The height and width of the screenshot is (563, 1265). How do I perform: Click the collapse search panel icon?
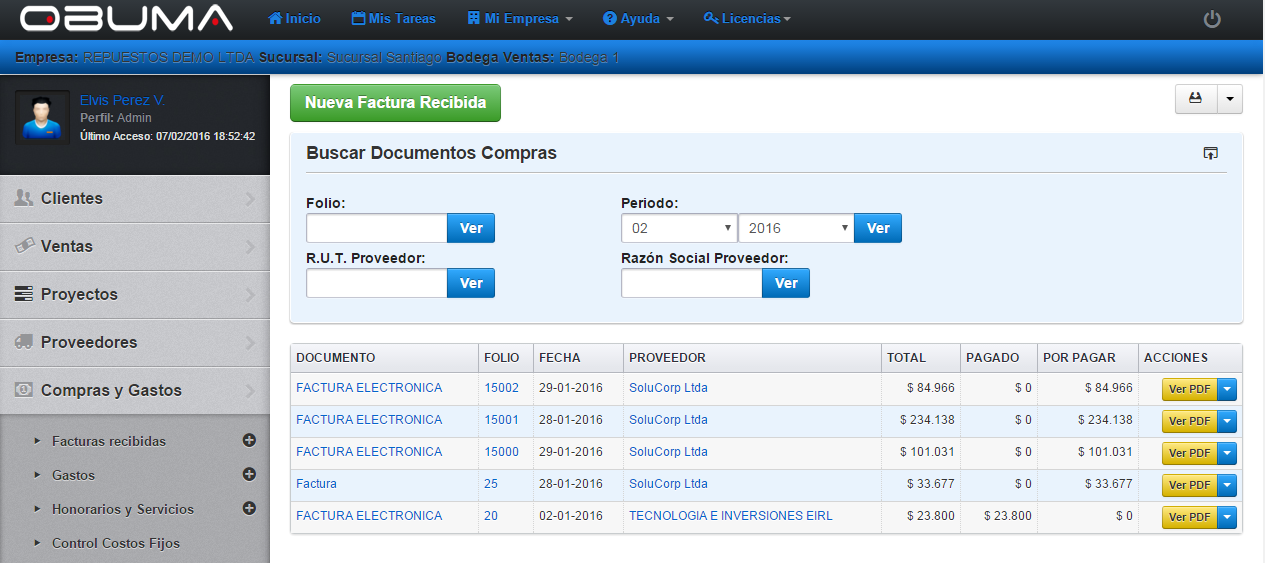point(1210,153)
